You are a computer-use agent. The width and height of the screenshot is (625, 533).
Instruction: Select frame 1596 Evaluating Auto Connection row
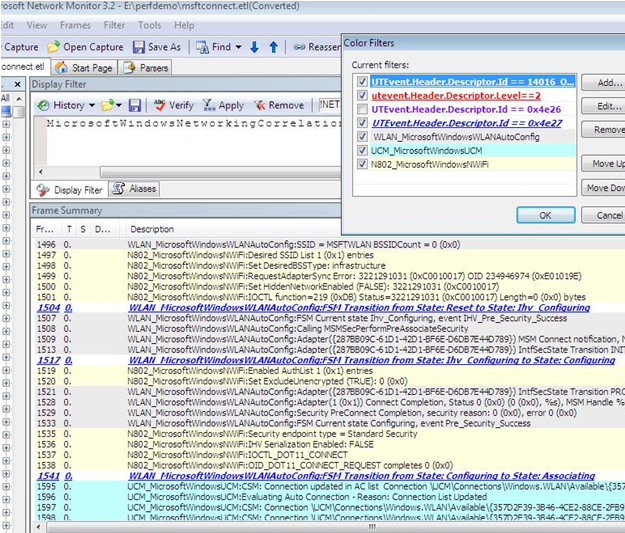click(x=329, y=497)
